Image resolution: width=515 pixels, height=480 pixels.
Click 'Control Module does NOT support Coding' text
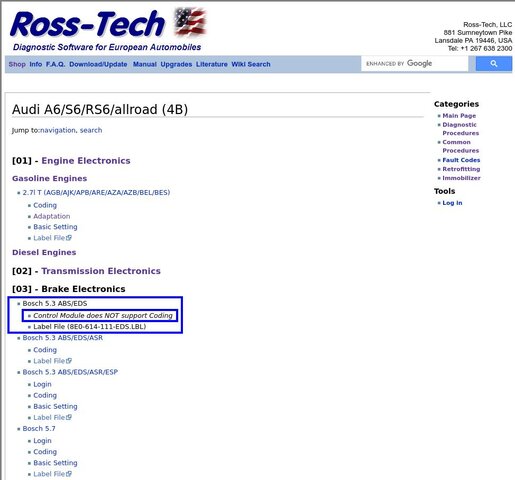[103, 316]
